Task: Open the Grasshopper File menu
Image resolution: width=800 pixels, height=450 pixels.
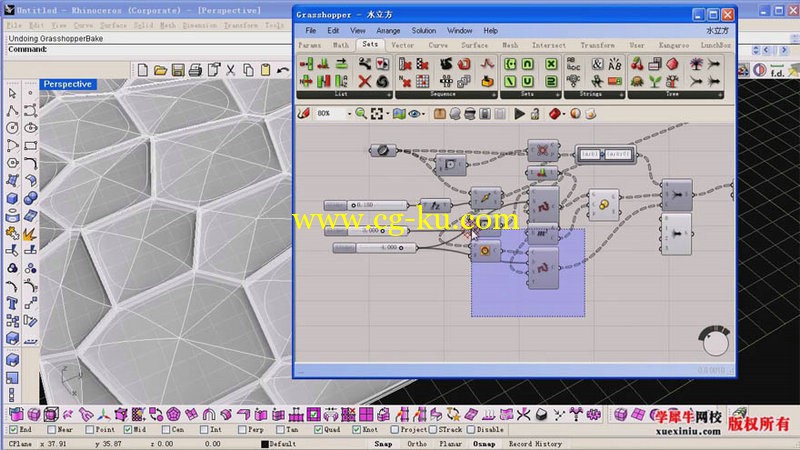Action: point(311,31)
